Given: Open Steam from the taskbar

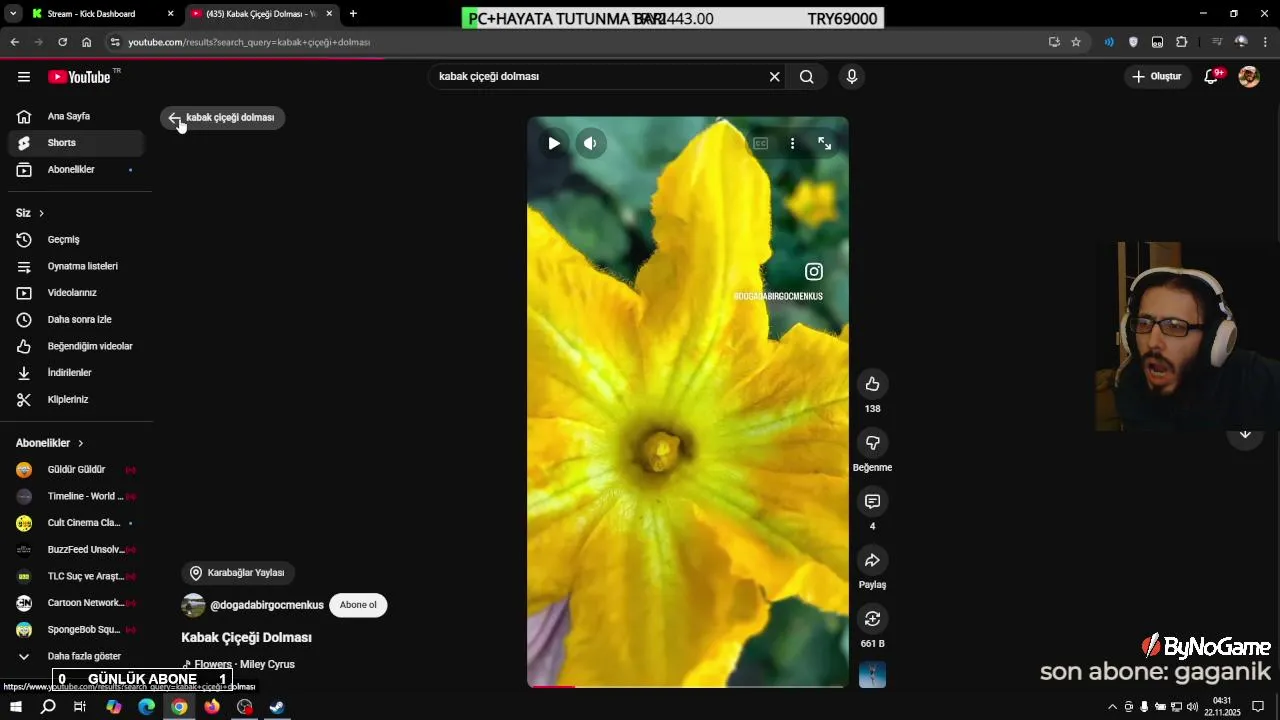Looking at the screenshot, I should coord(277,707).
